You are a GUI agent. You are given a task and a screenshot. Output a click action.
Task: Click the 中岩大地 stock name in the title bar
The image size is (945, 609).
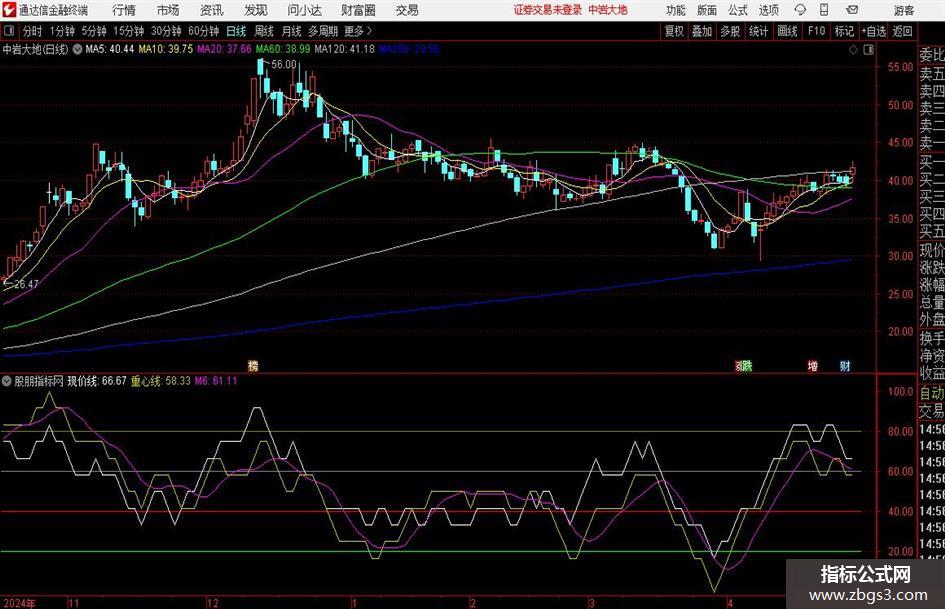[x=608, y=10]
